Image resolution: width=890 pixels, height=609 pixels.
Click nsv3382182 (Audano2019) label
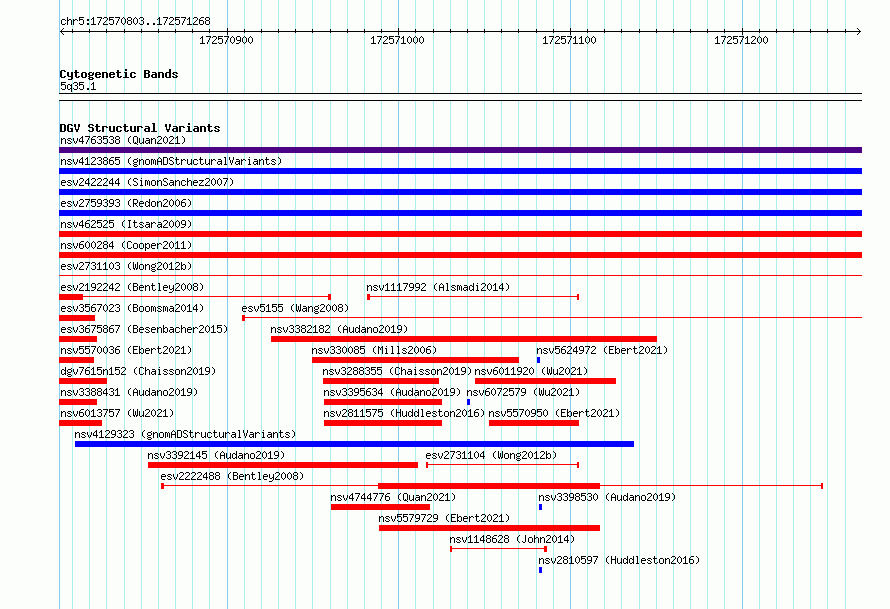point(339,329)
